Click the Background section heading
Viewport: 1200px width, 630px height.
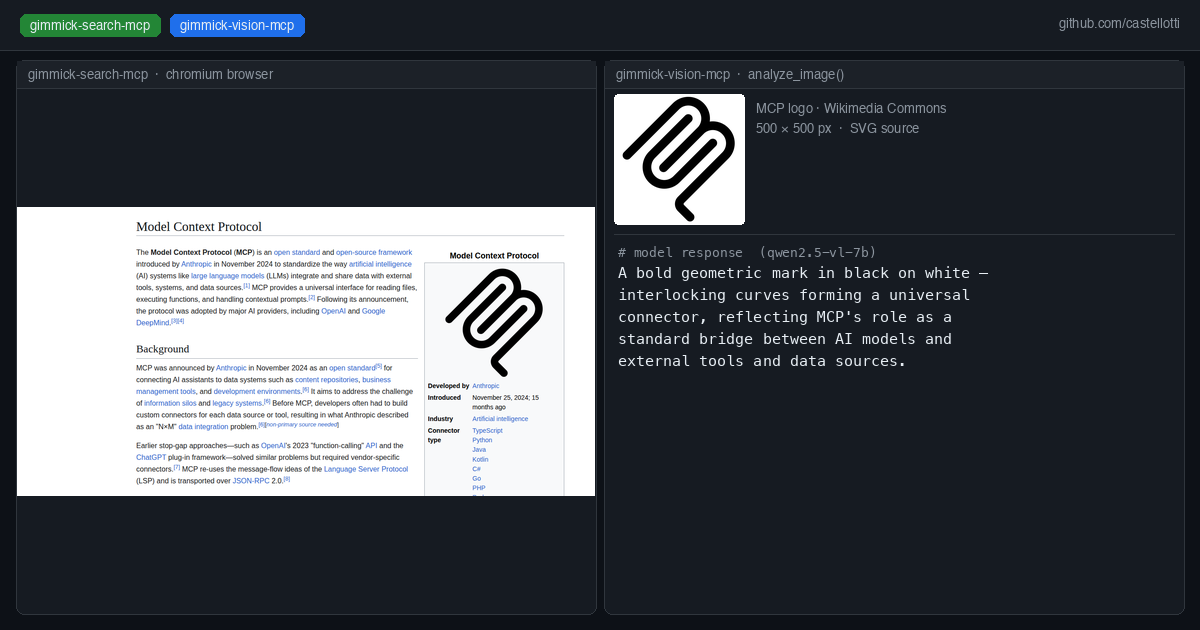[x=162, y=349]
